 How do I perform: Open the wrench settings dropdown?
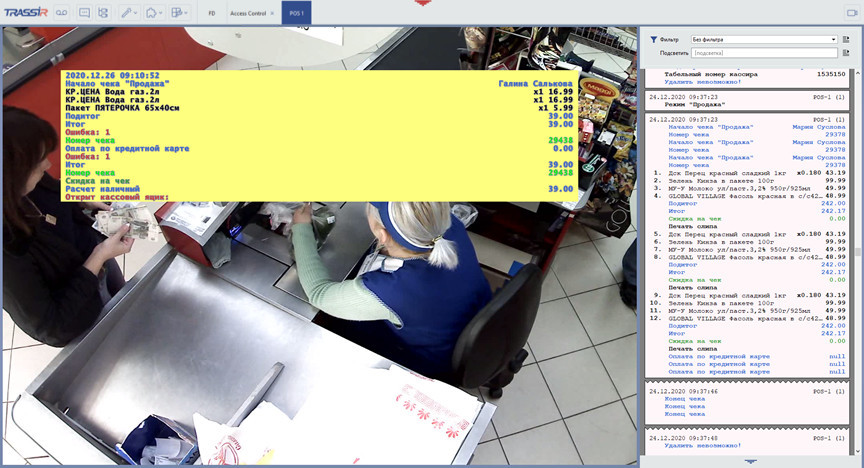pos(129,13)
